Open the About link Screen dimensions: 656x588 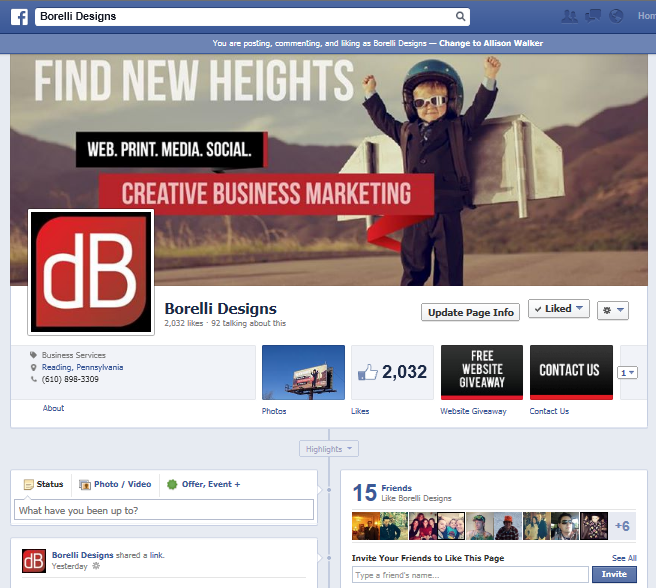tap(54, 408)
